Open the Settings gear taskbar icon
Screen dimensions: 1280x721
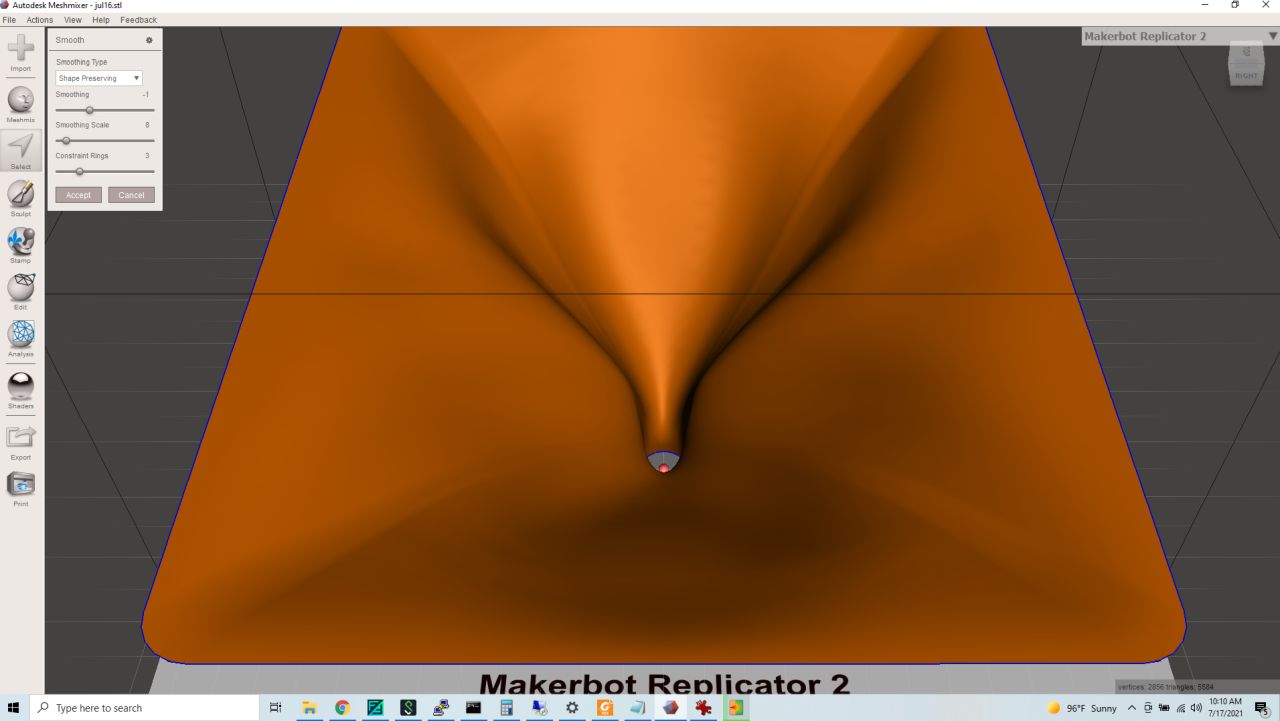click(572, 707)
